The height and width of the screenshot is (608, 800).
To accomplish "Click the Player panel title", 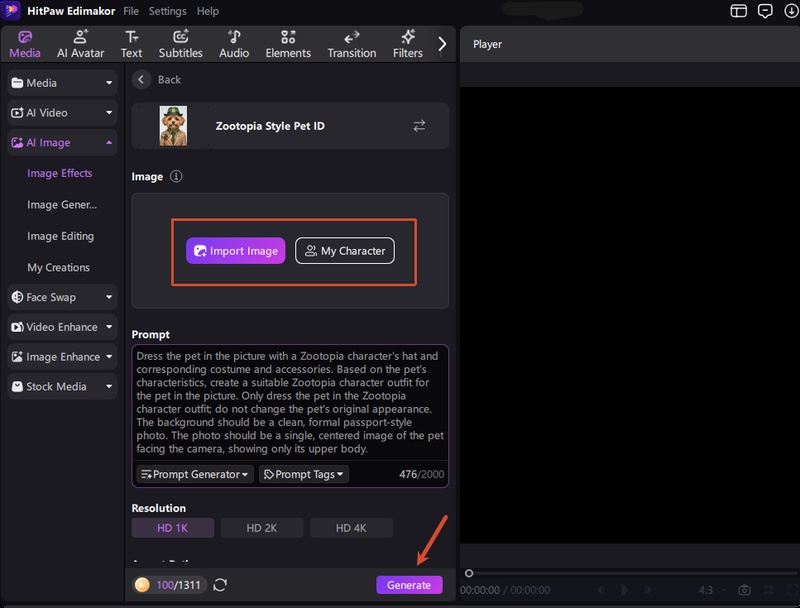I will [487, 44].
